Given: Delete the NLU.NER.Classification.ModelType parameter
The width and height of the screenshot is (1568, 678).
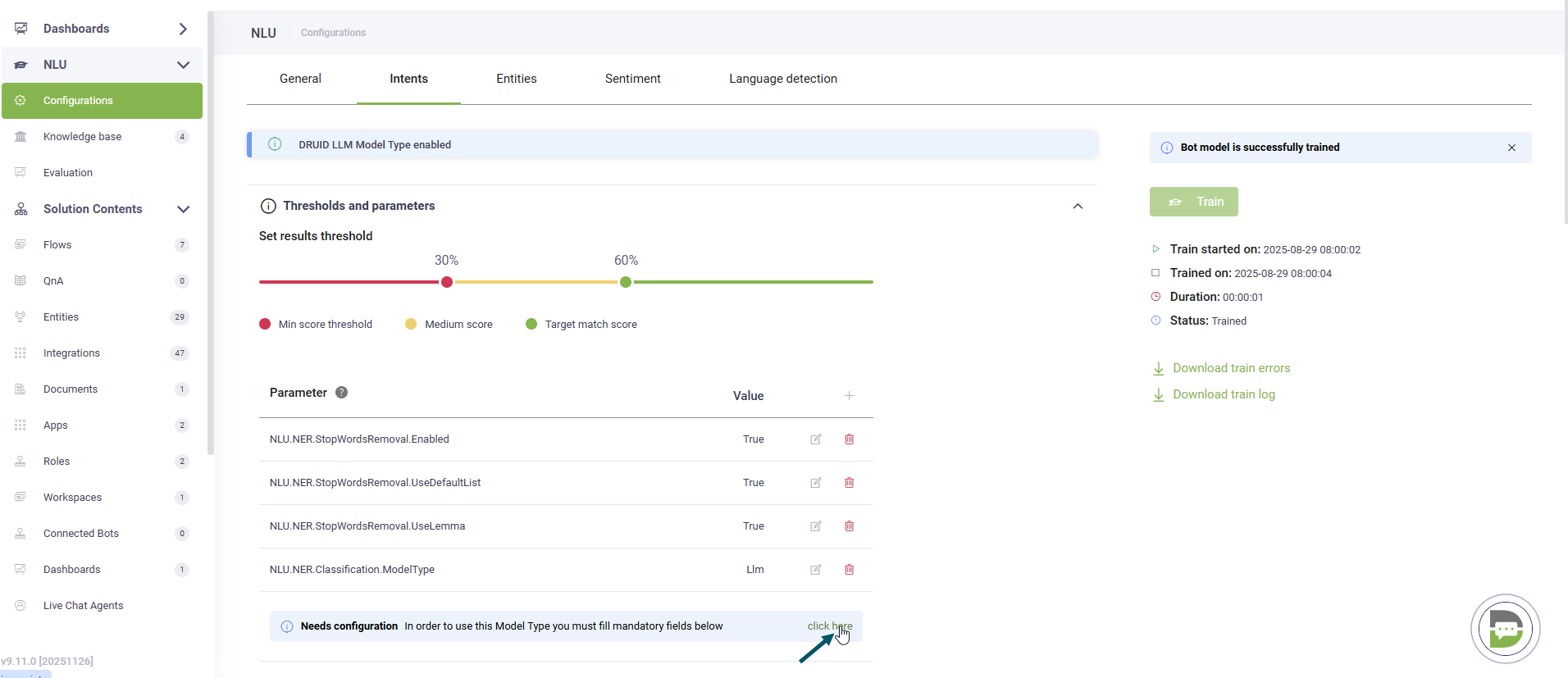Looking at the screenshot, I should [x=849, y=570].
